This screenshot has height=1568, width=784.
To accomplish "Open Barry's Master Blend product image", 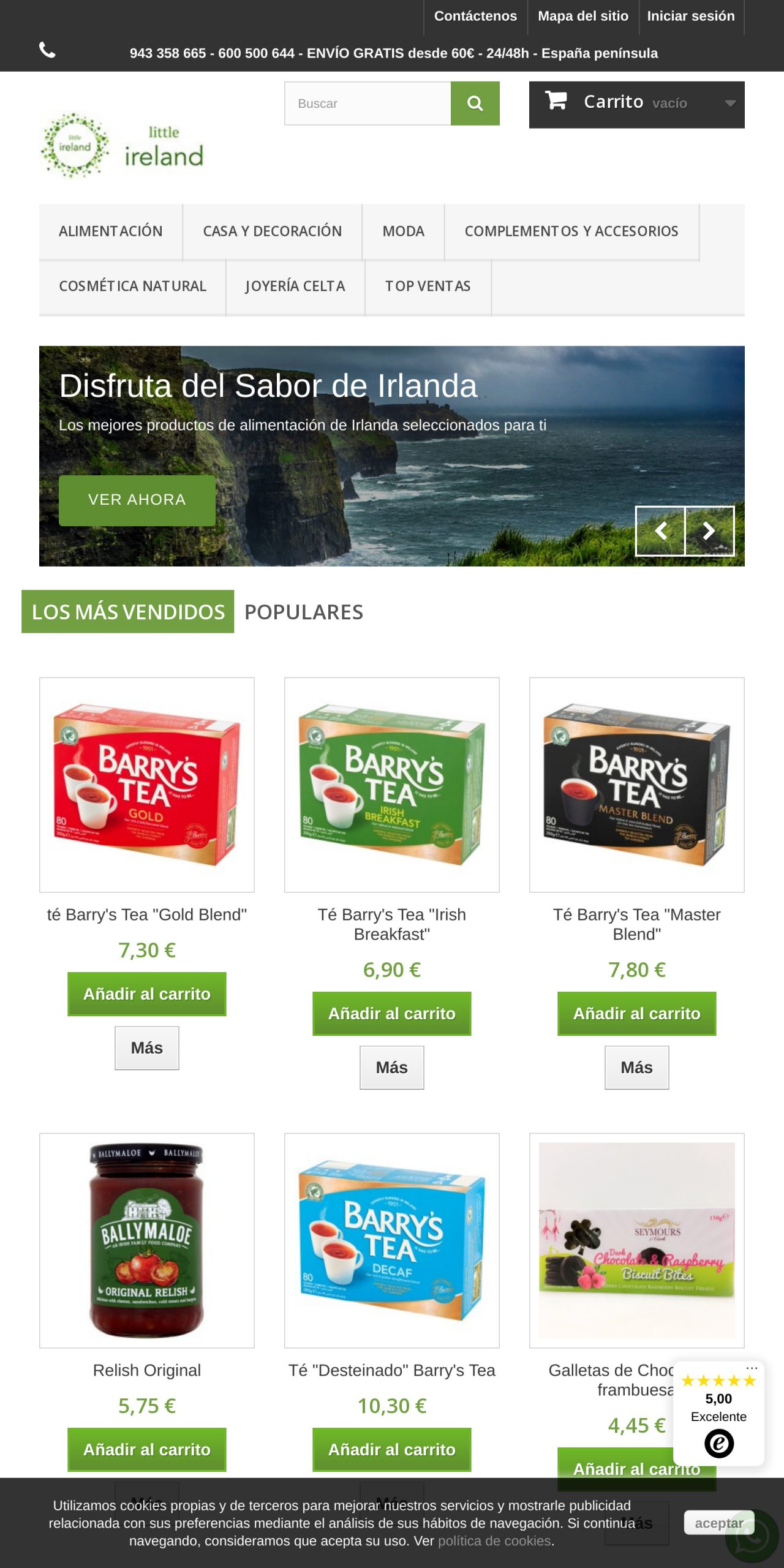I will (637, 785).
